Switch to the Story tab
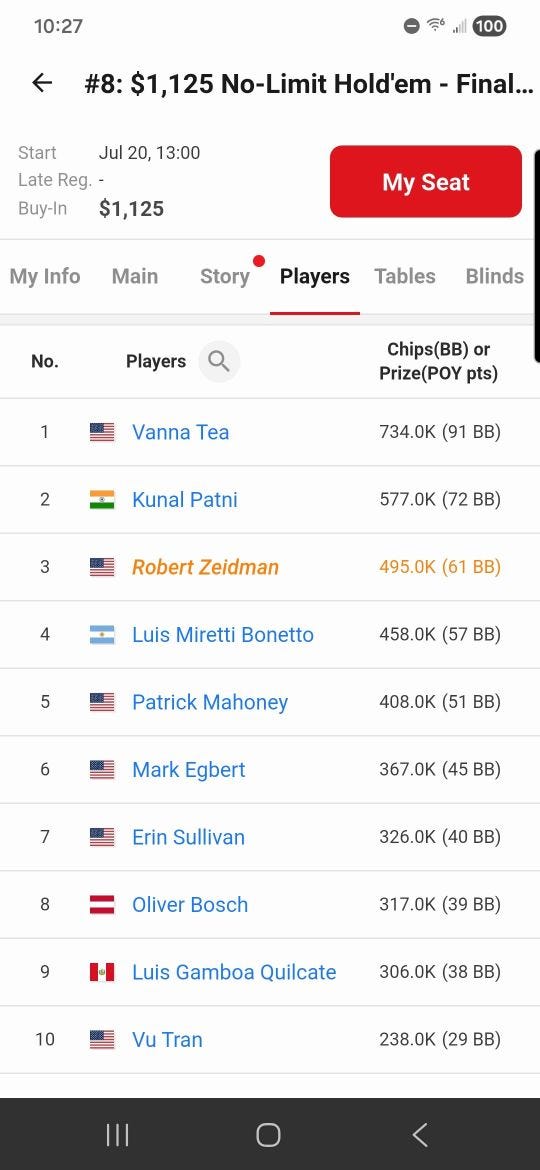 tap(225, 276)
